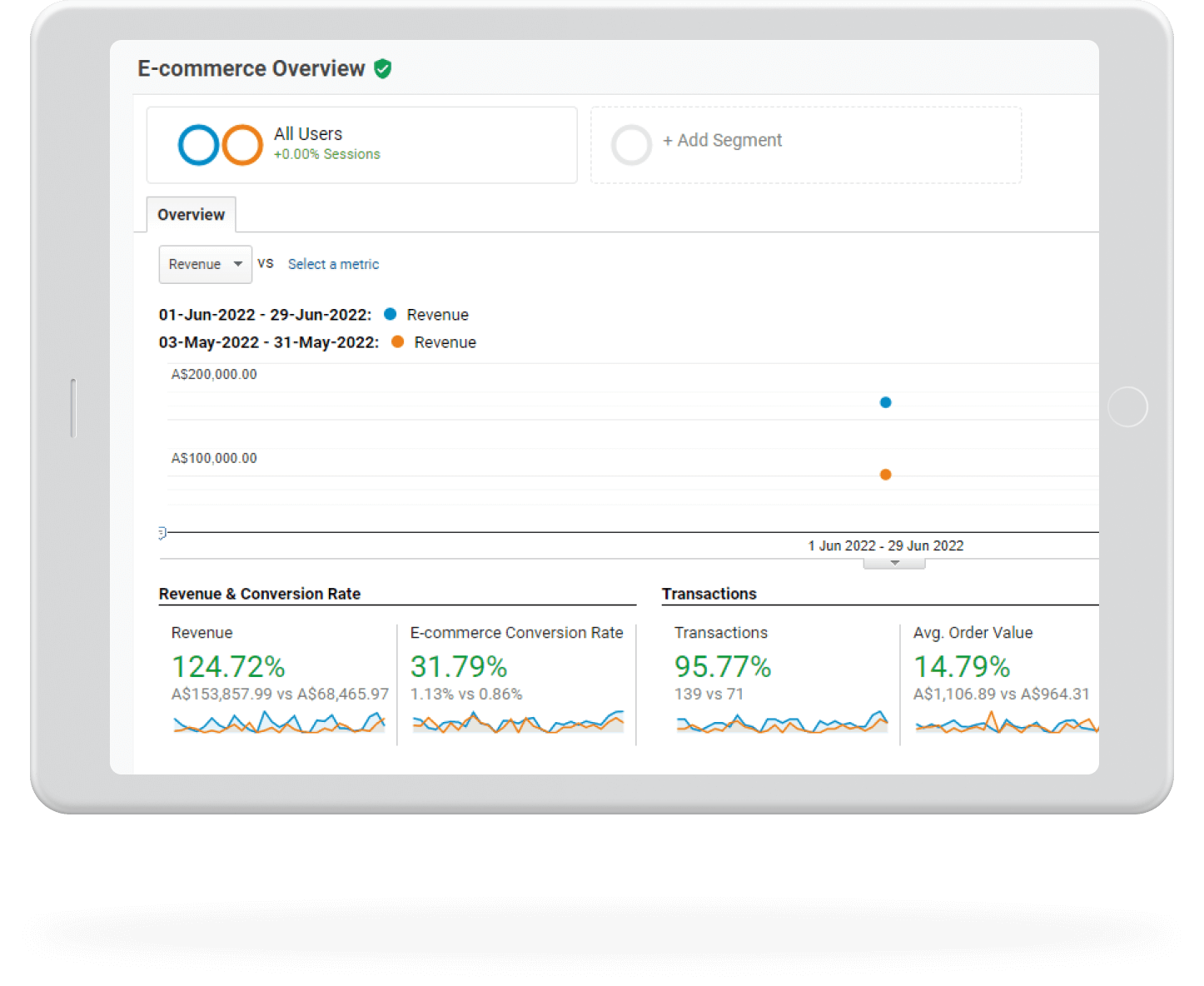
Task: Click the Avg. Order Value 14.79% figure
Action: point(962,667)
